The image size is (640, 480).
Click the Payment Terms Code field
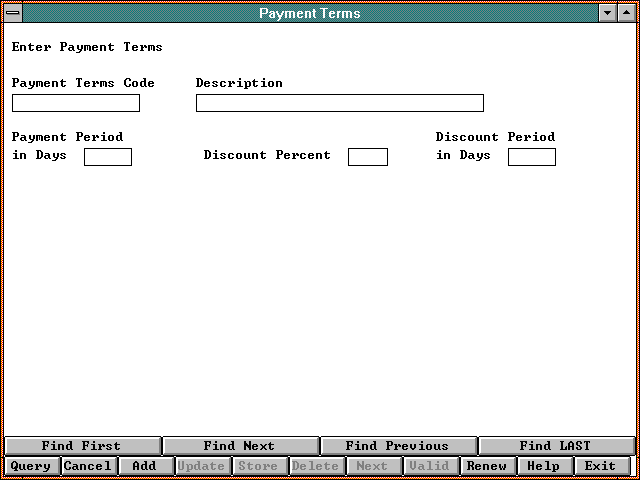(76, 103)
